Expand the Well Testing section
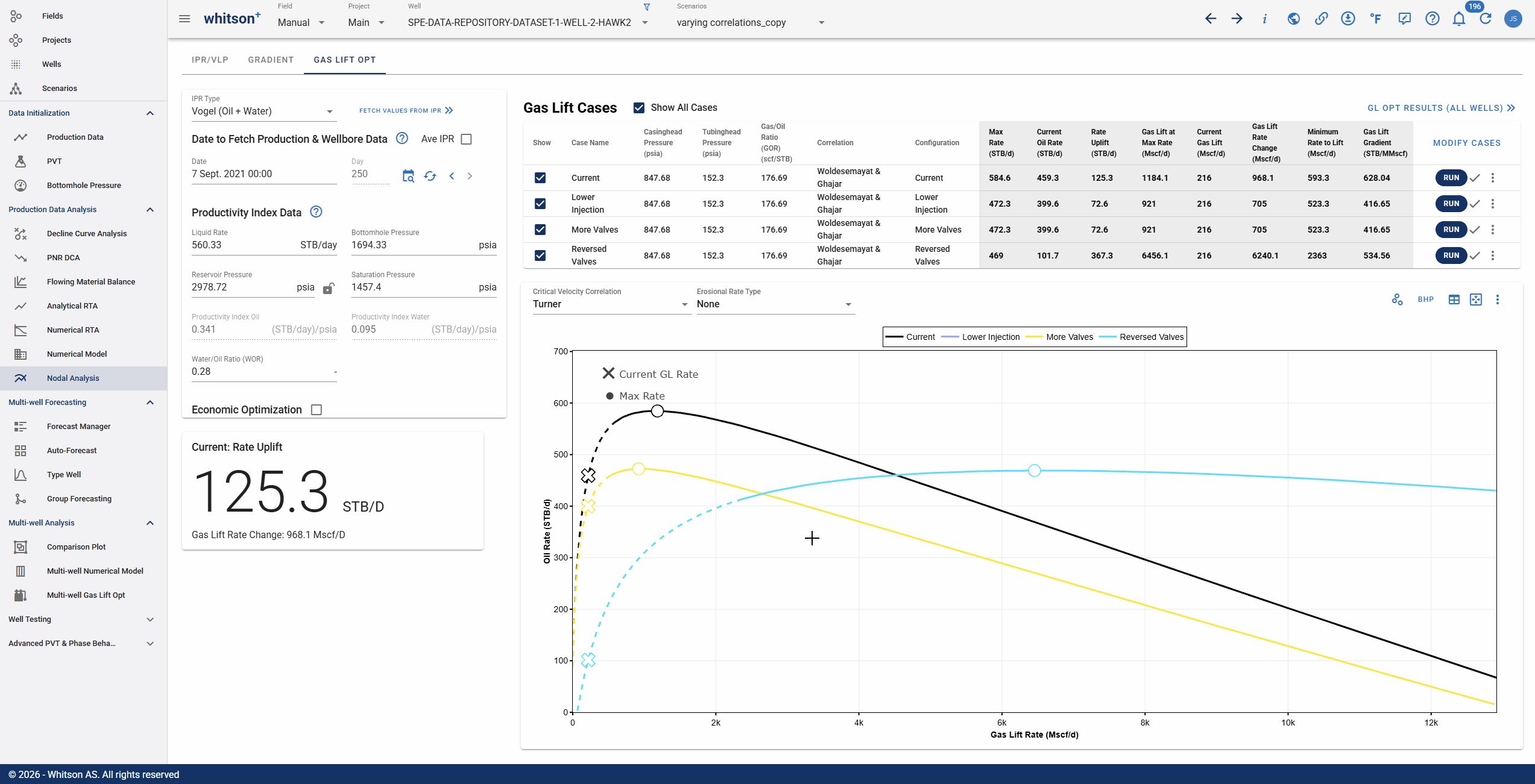 point(83,619)
